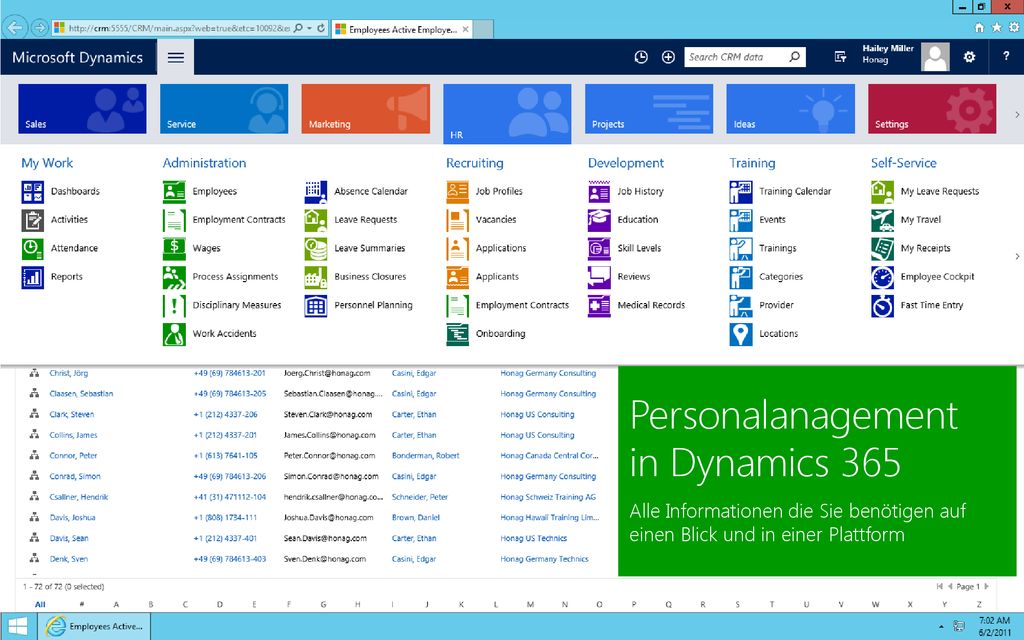Open the Employee Cockpit gauge icon
Viewport: 1024px width, 640px height.
[x=883, y=277]
